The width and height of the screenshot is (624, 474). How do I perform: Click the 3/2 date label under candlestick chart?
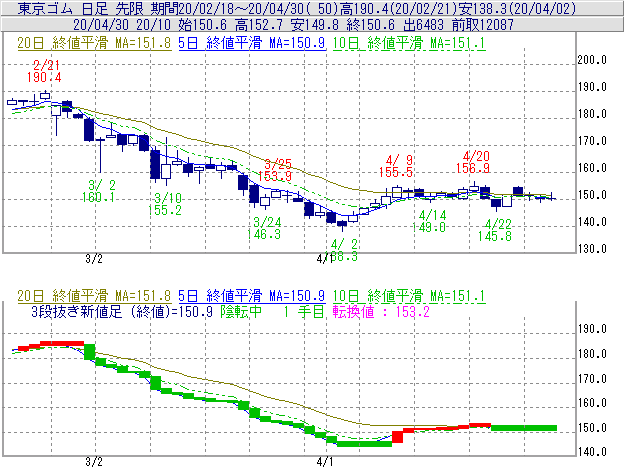94,259
